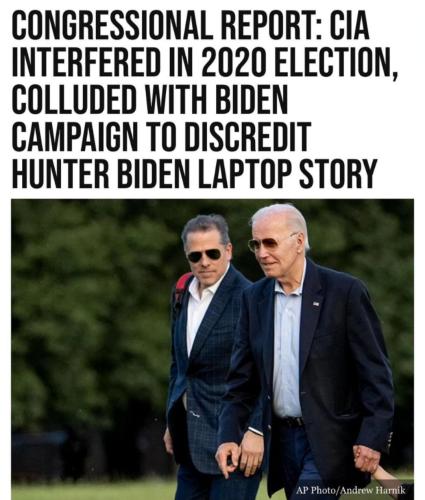The image size is (425, 500).
Task: Click the flag lapel pin on the jacket
Action: point(316,304)
